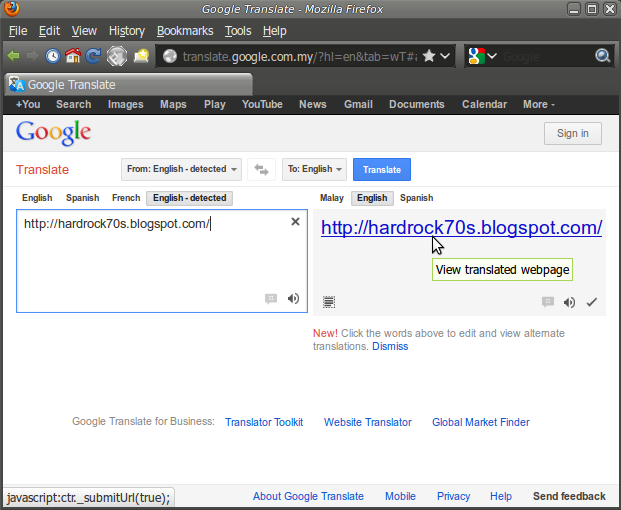621x510 pixels.
Task: Open Global Market Finder link
Action: click(x=481, y=422)
